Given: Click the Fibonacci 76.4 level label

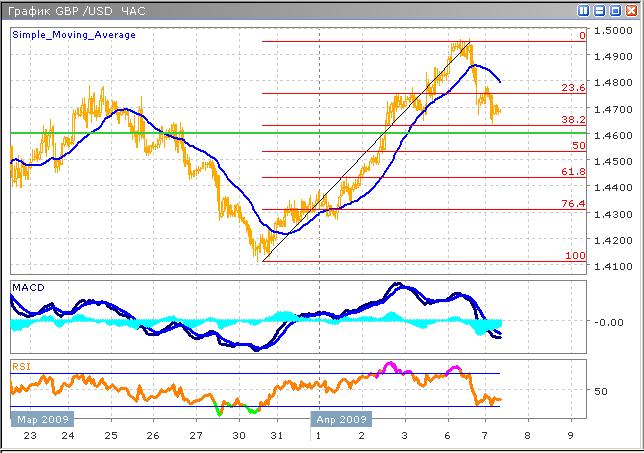Looking at the screenshot, I should click(573, 204).
